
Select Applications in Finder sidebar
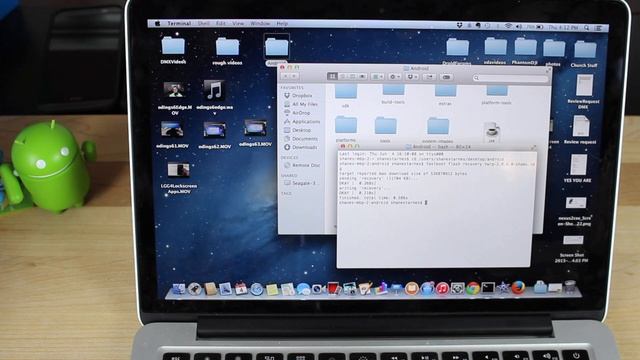(x=302, y=122)
